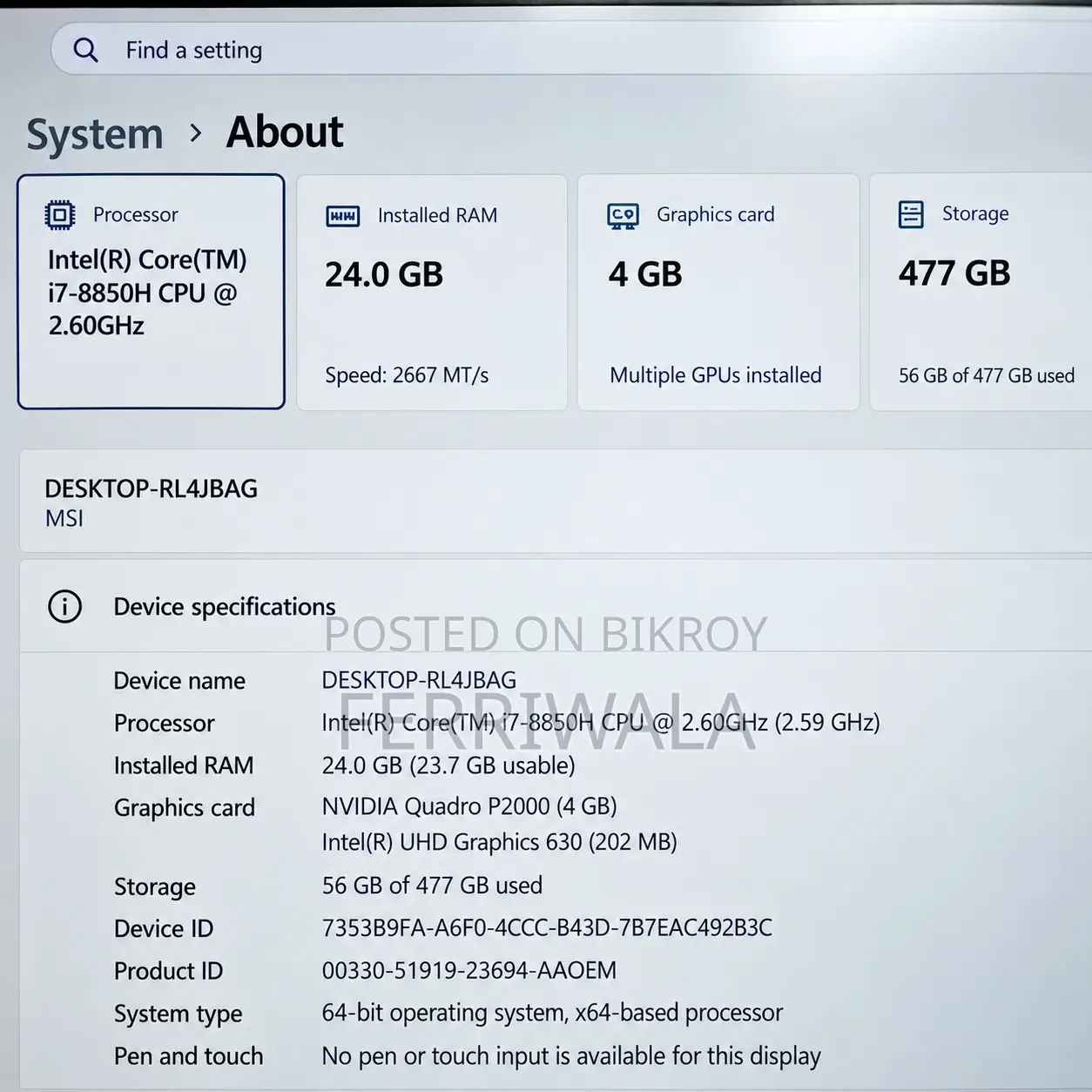The width and height of the screenshot is (1092, 1092).
Task: Click the No pen or touch input value
Action: point(571,1056)
